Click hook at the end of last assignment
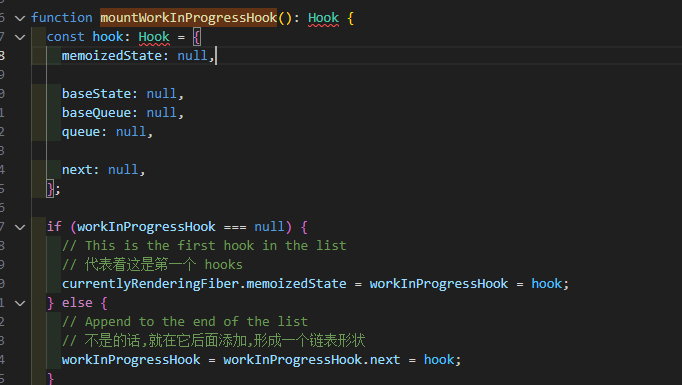 tap(439, 360)
